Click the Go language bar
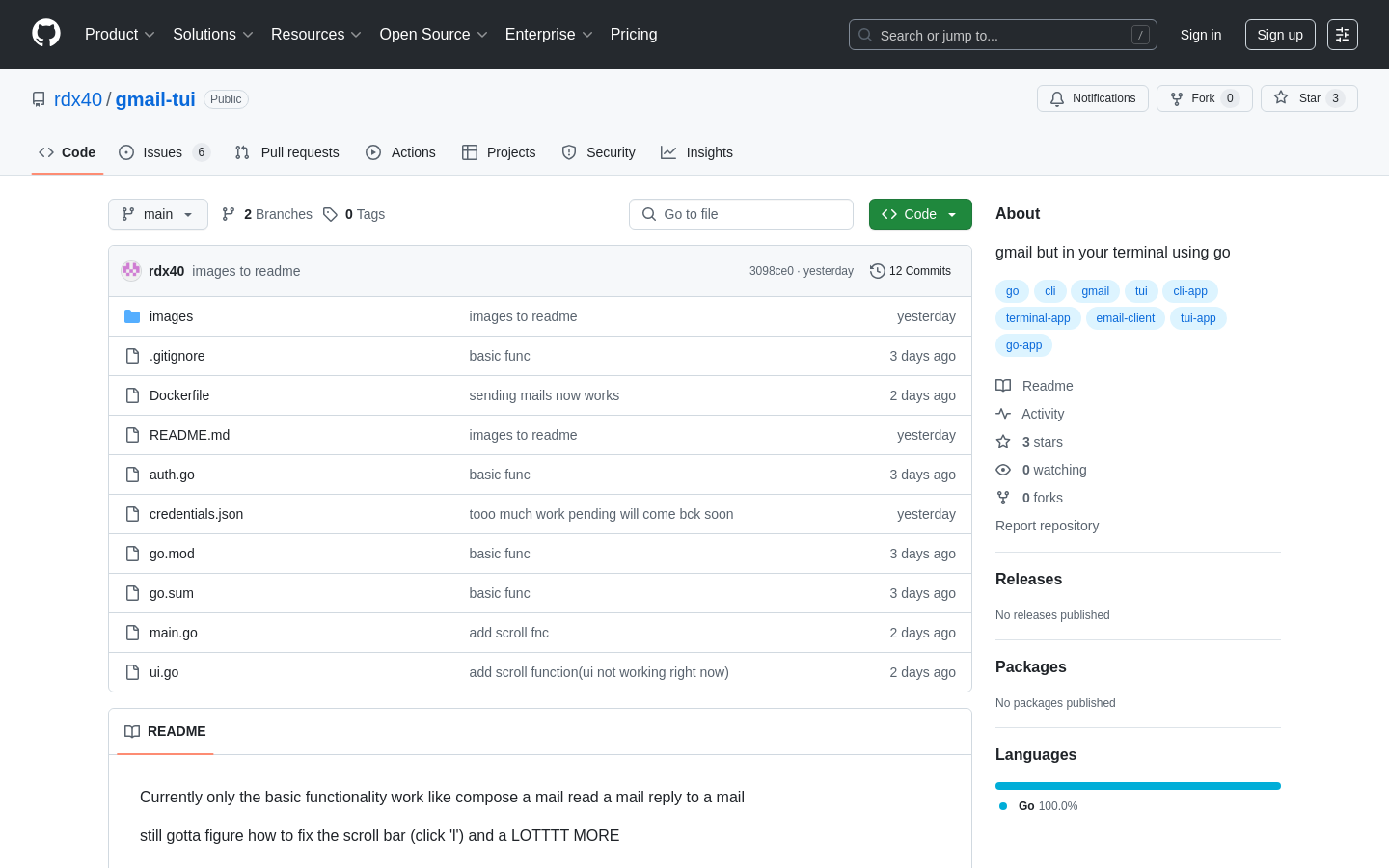The image size is (1389, 868). [1138, 786]
